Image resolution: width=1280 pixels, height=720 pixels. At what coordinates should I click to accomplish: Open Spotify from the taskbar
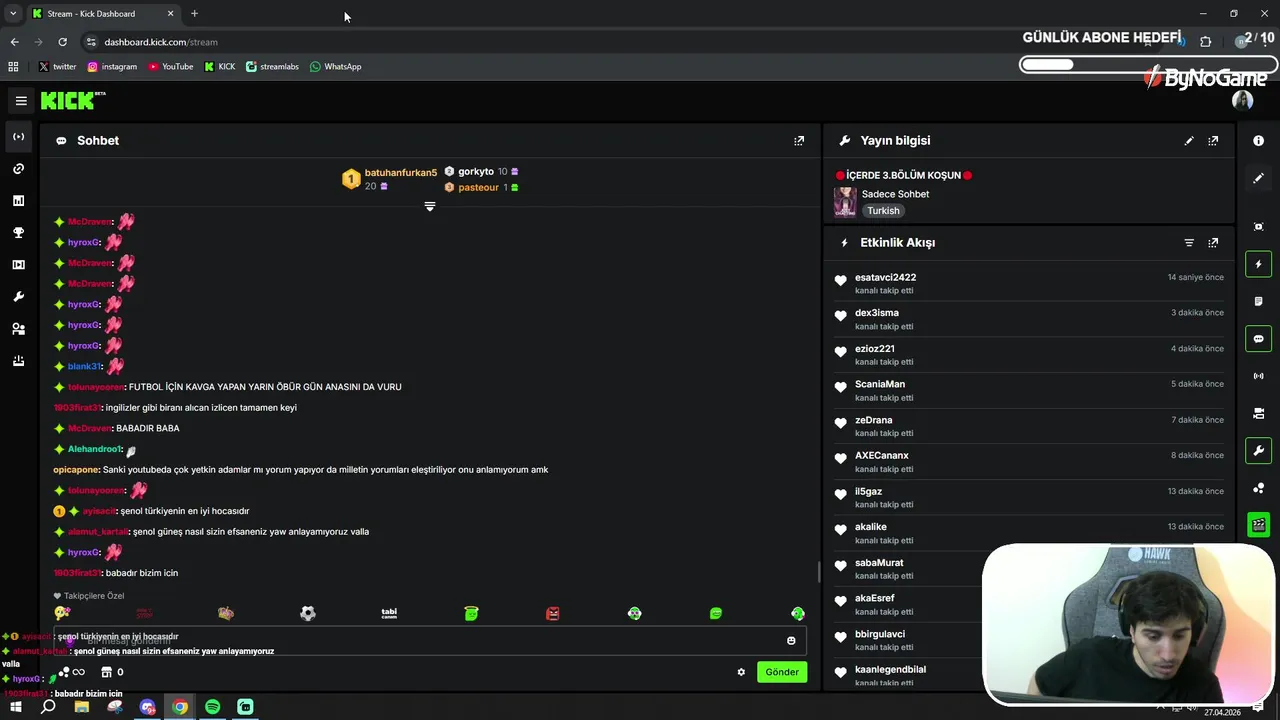[x=212, y=707]
